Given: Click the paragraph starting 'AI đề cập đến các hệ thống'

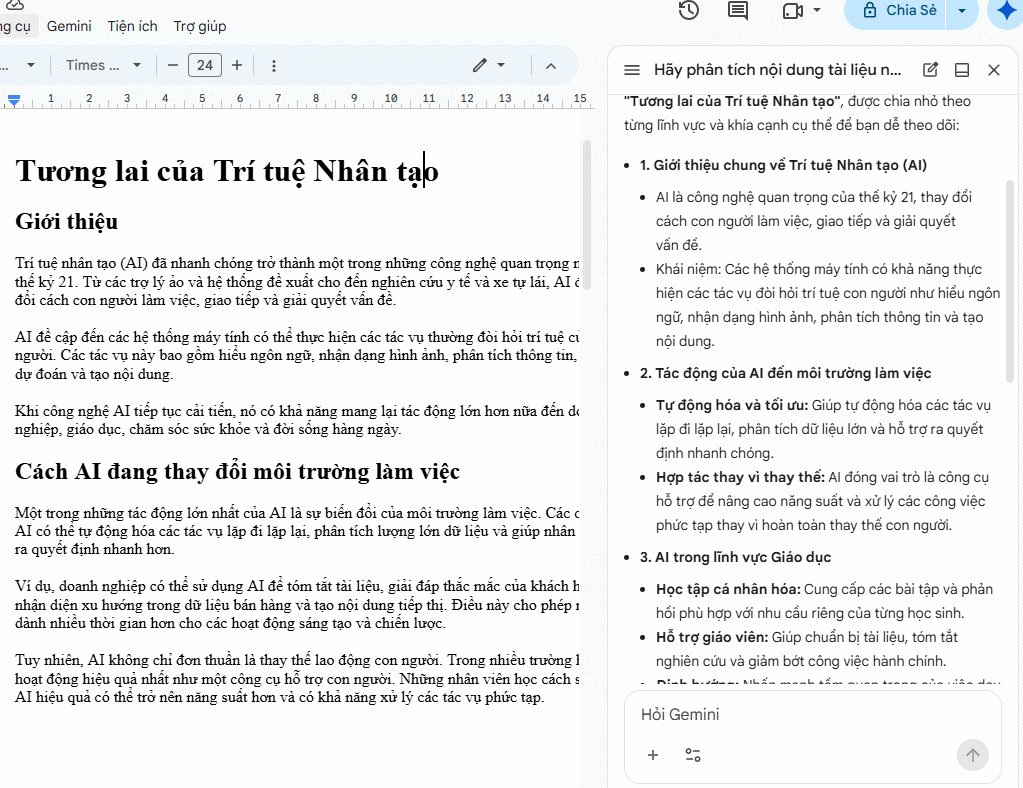Looking at the screenshot, I should (x=297, y=356).
